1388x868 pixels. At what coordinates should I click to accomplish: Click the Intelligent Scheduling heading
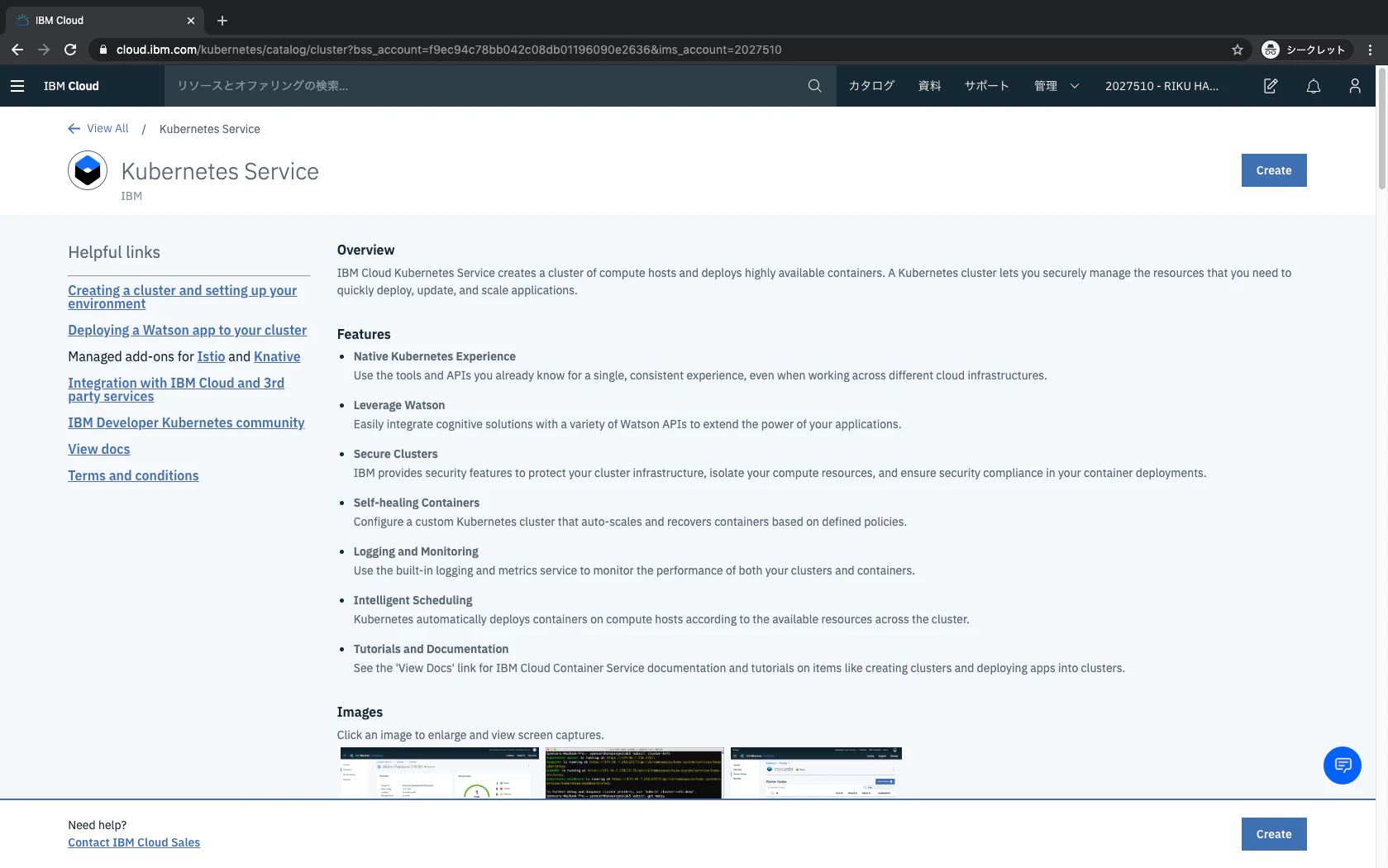pos(413,600)
